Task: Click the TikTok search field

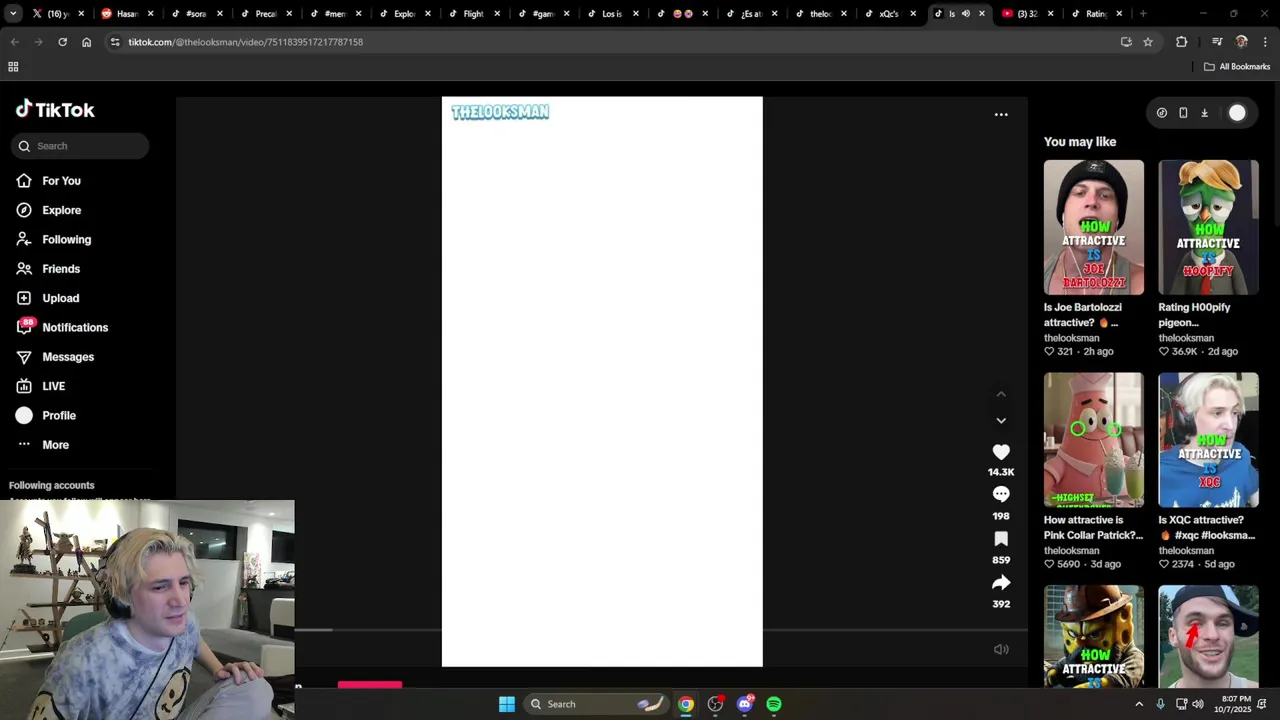Action: pos(80,146)
